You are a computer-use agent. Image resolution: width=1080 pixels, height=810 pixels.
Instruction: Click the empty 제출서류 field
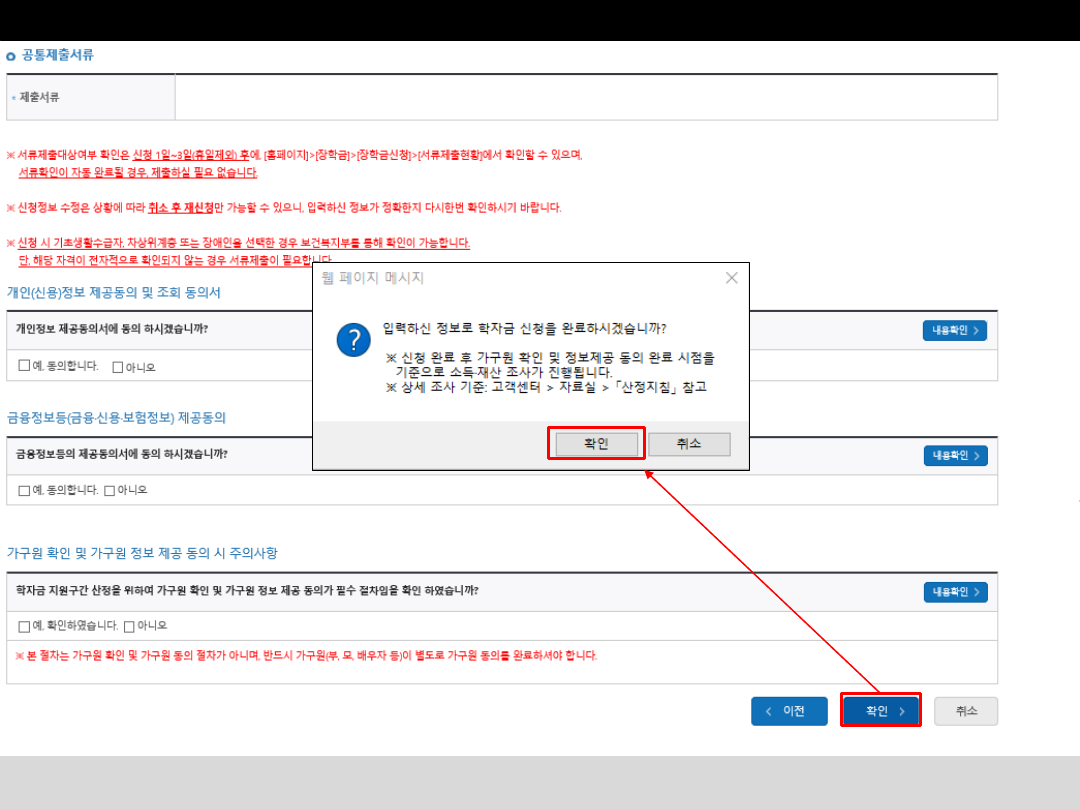click(x=585, y=97)
